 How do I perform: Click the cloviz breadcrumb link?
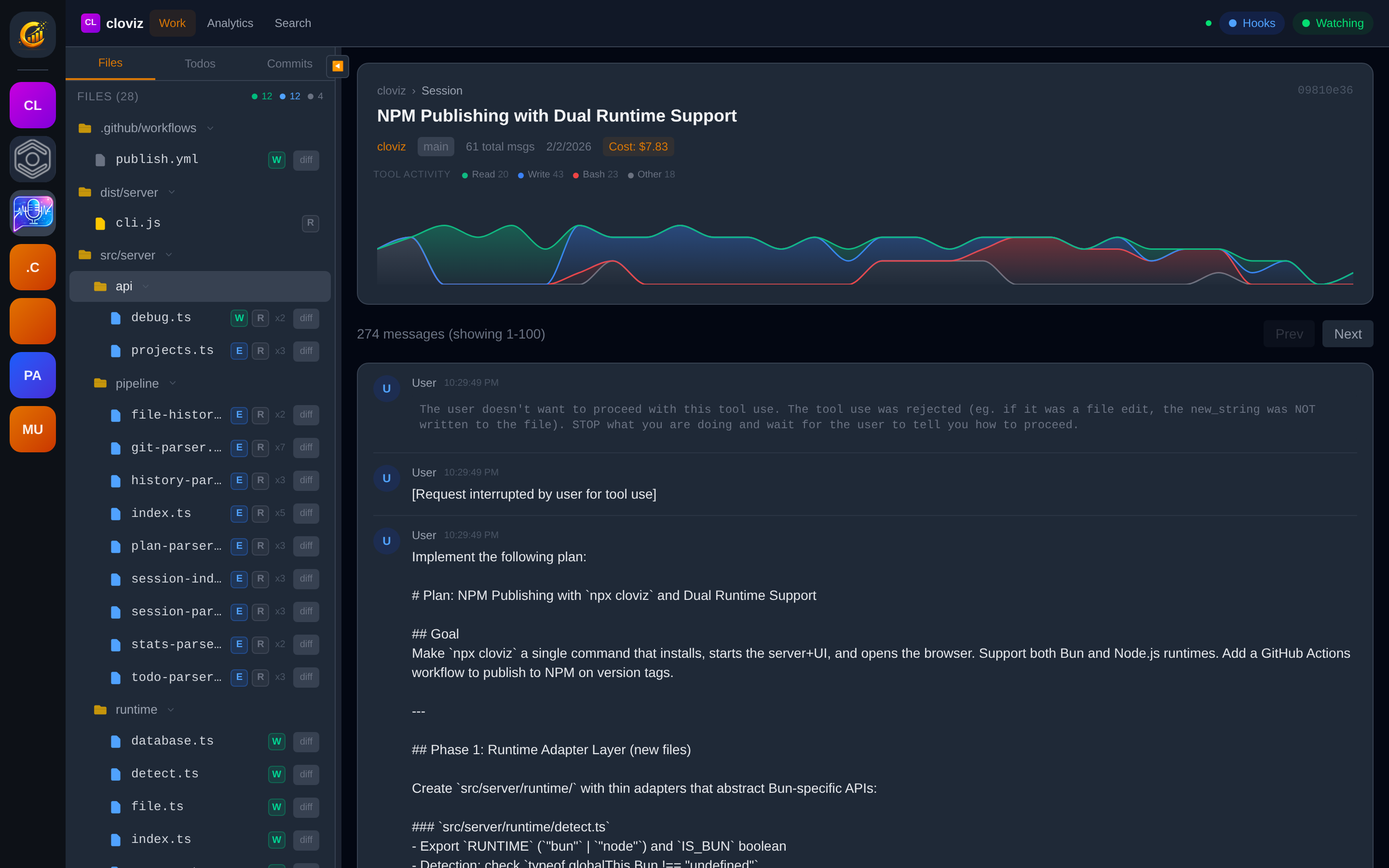(x=391, y=91)
